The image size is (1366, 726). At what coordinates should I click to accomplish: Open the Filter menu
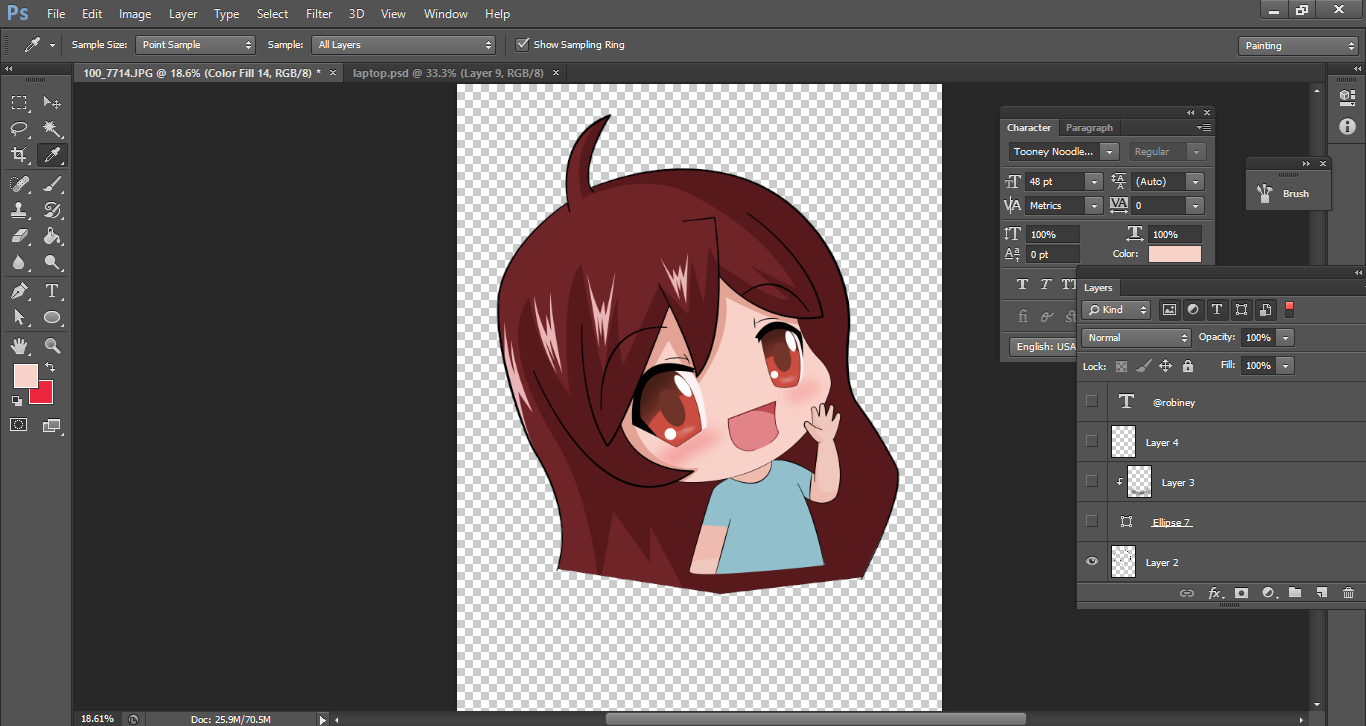tap(319, 14)
